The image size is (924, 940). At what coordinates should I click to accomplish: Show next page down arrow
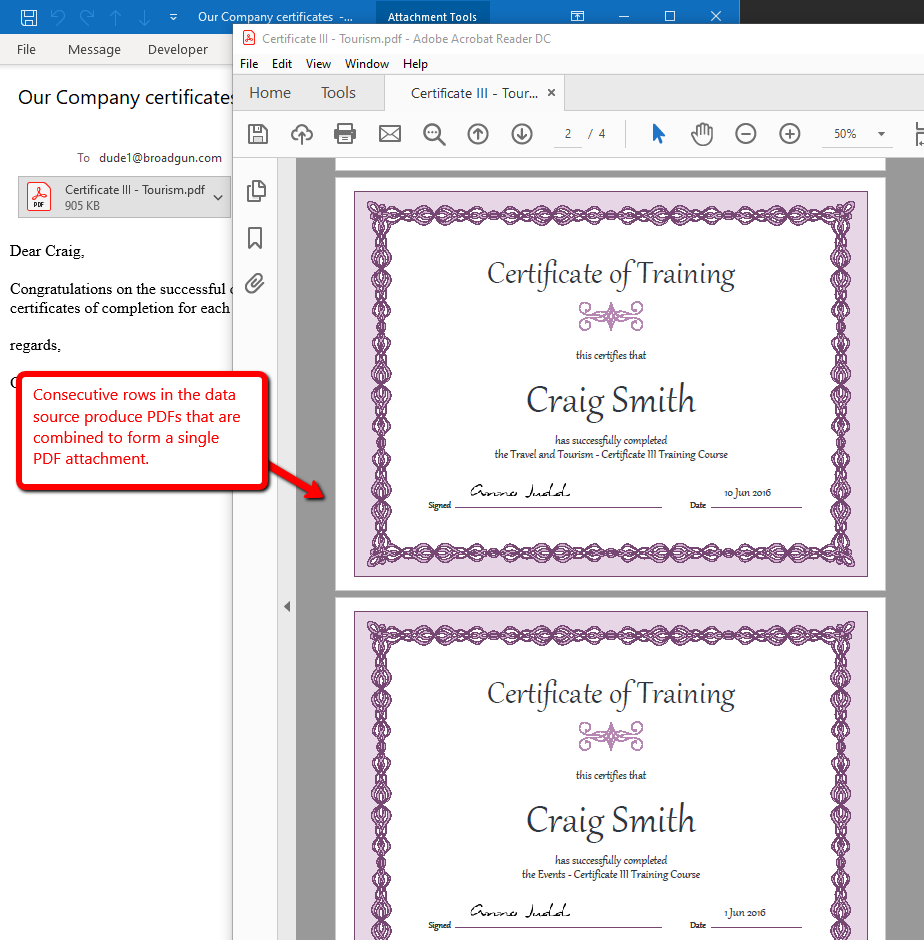(x=522, y=134)
